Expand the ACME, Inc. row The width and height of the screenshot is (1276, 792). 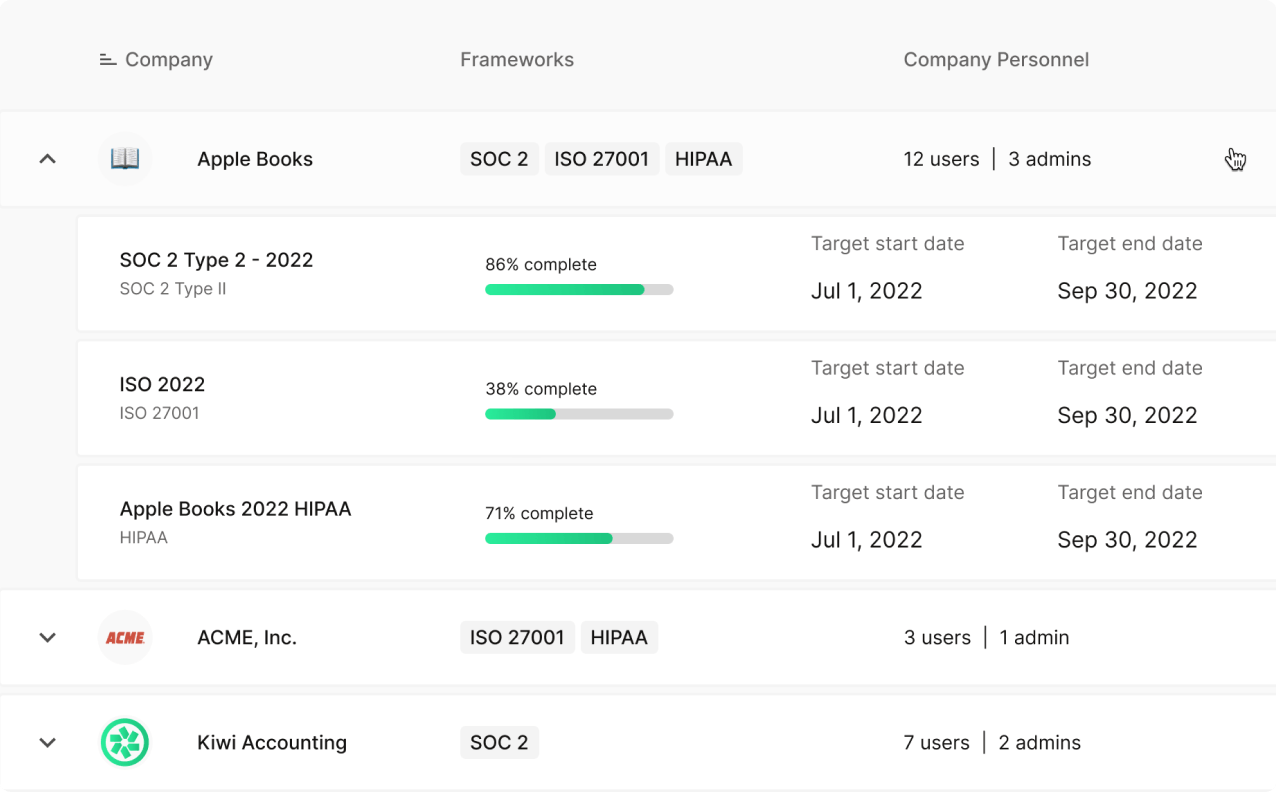[x=47, y=638]
